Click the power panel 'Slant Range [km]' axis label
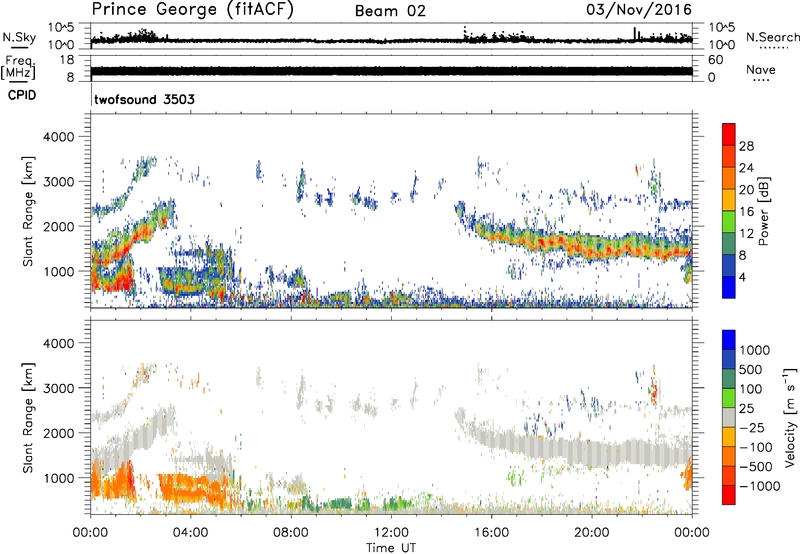 coord(28,211)
